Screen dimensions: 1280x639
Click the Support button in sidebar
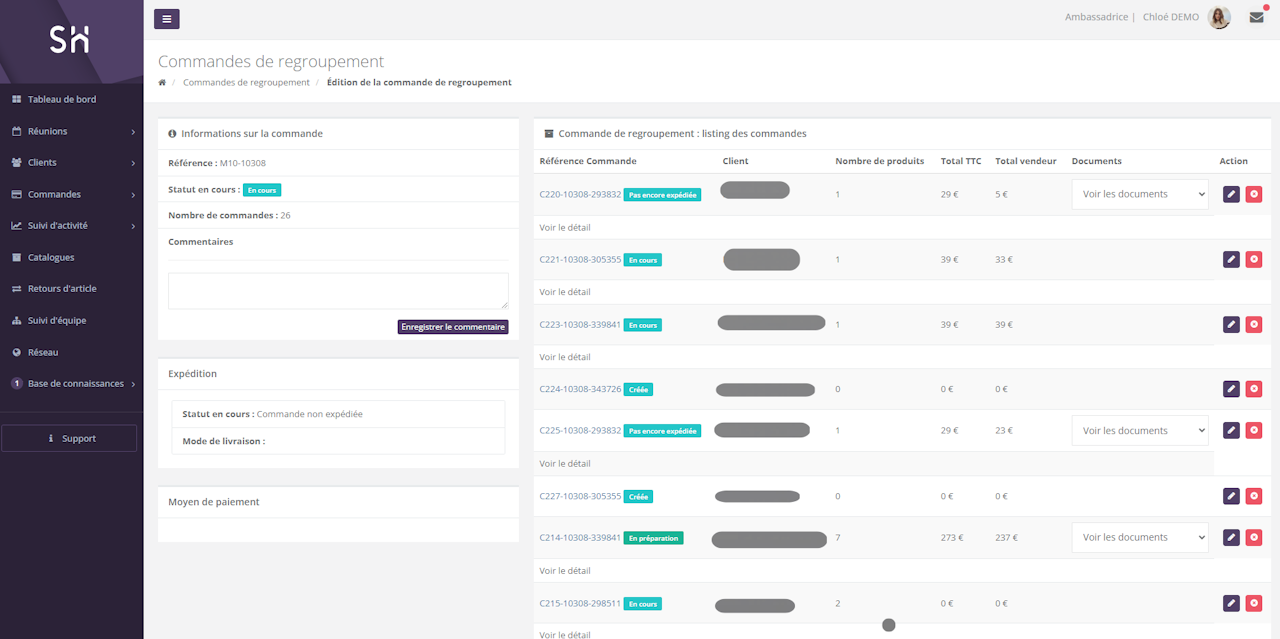[69, 438]
